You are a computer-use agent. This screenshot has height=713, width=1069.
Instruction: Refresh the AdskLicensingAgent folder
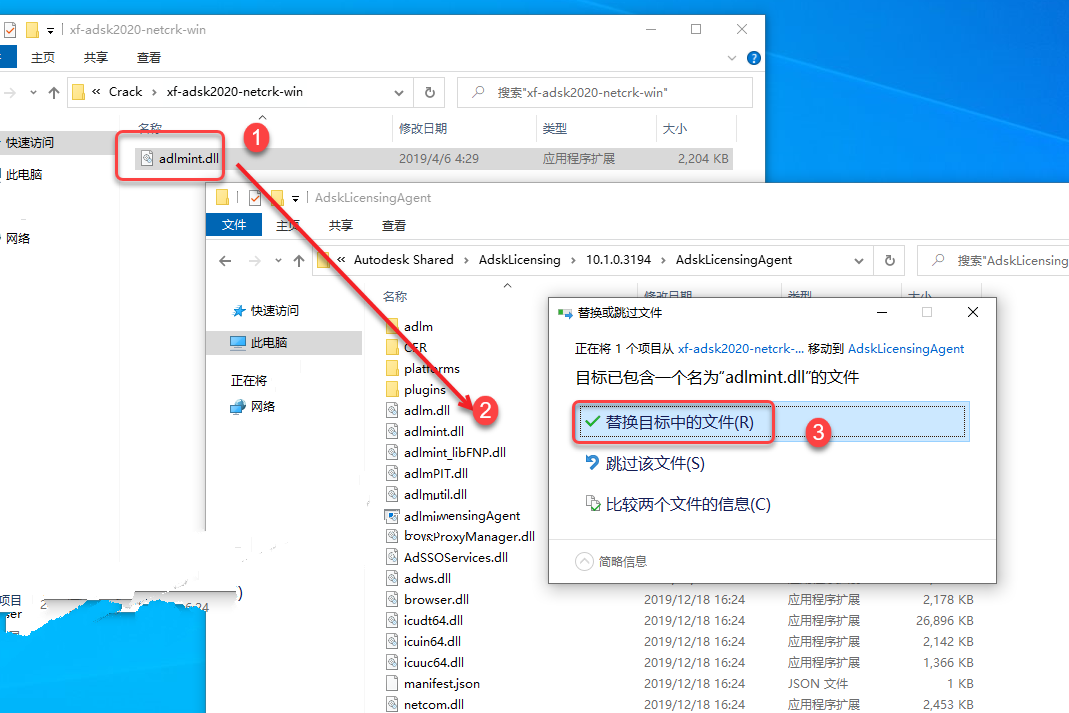890,260
